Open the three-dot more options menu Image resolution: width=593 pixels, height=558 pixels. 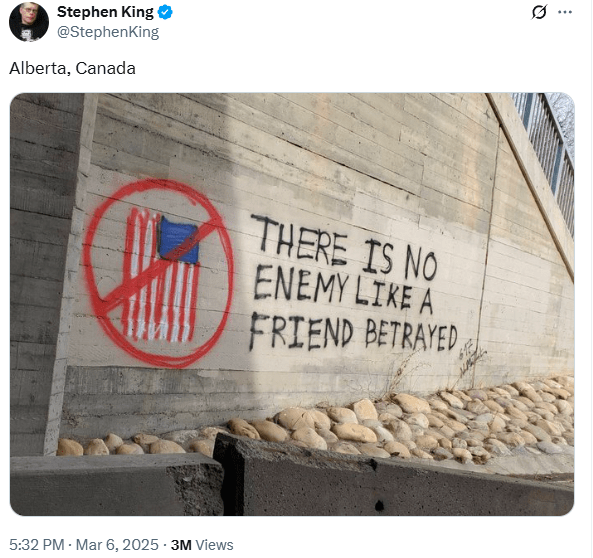565,12
